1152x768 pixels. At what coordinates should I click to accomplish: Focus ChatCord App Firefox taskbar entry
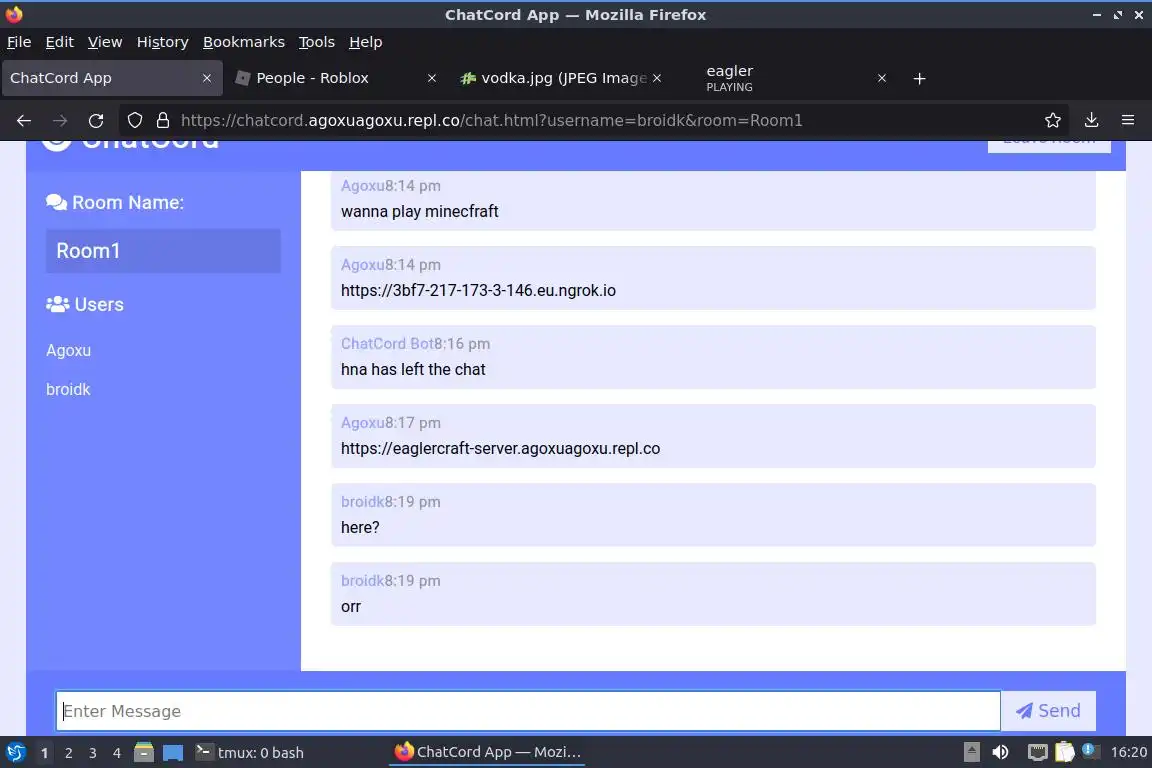coord(488,752)
